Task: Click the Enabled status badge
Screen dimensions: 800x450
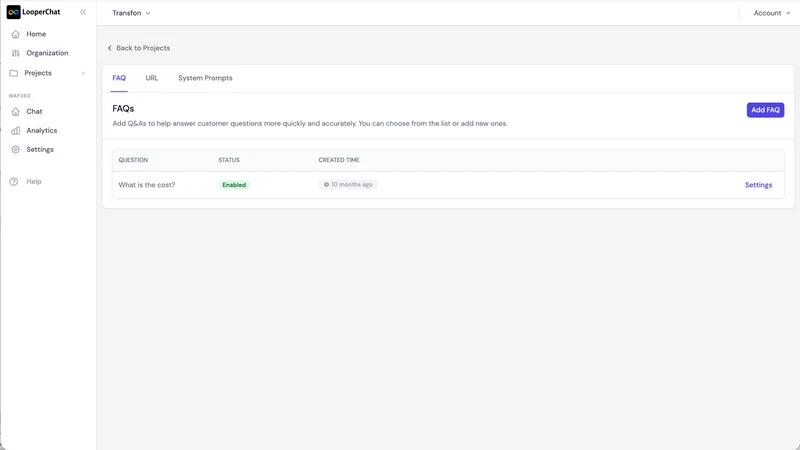Action: tap(234, 185)
